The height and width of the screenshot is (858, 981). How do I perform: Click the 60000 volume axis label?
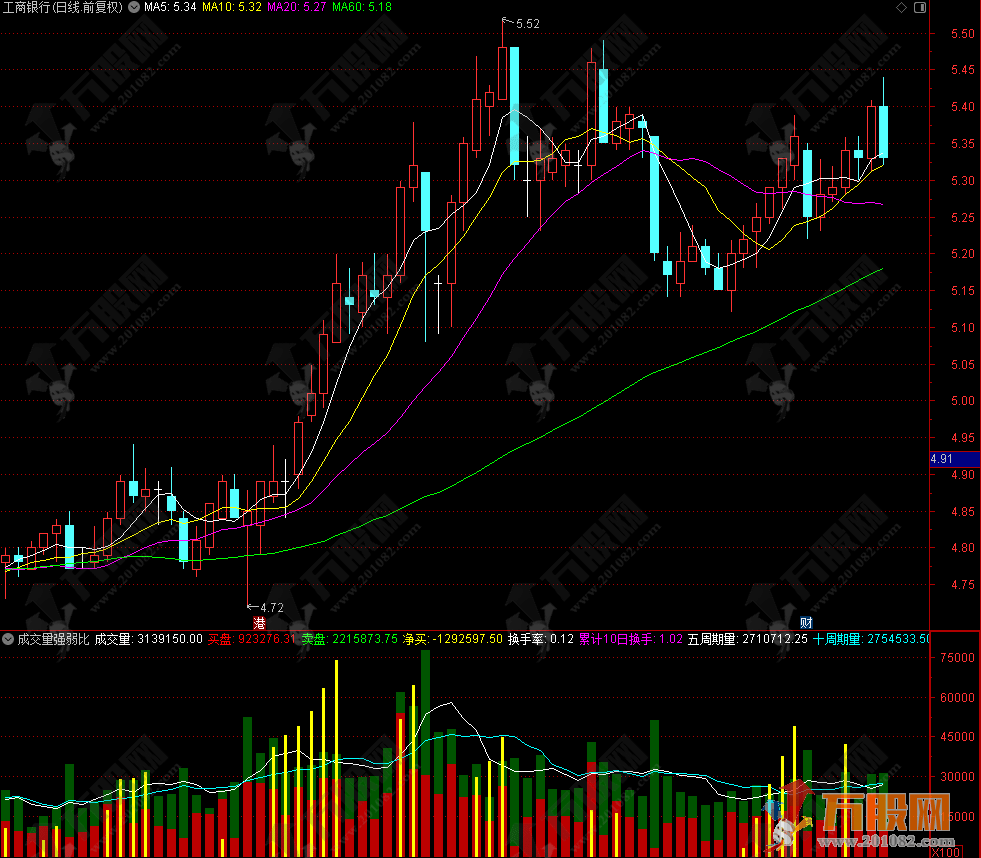957,698
